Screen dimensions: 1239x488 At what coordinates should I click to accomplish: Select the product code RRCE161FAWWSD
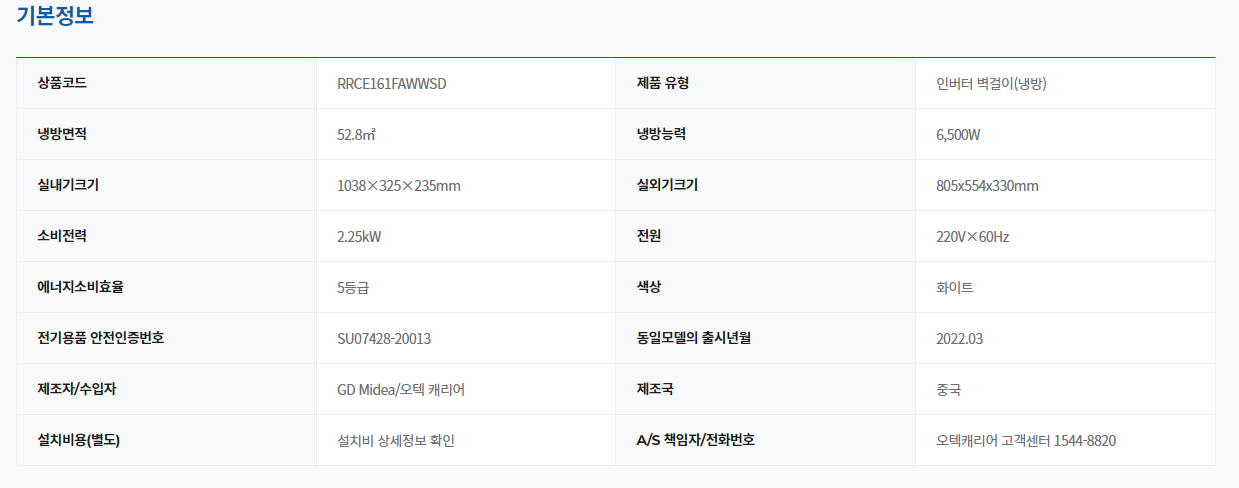(392, 84)
